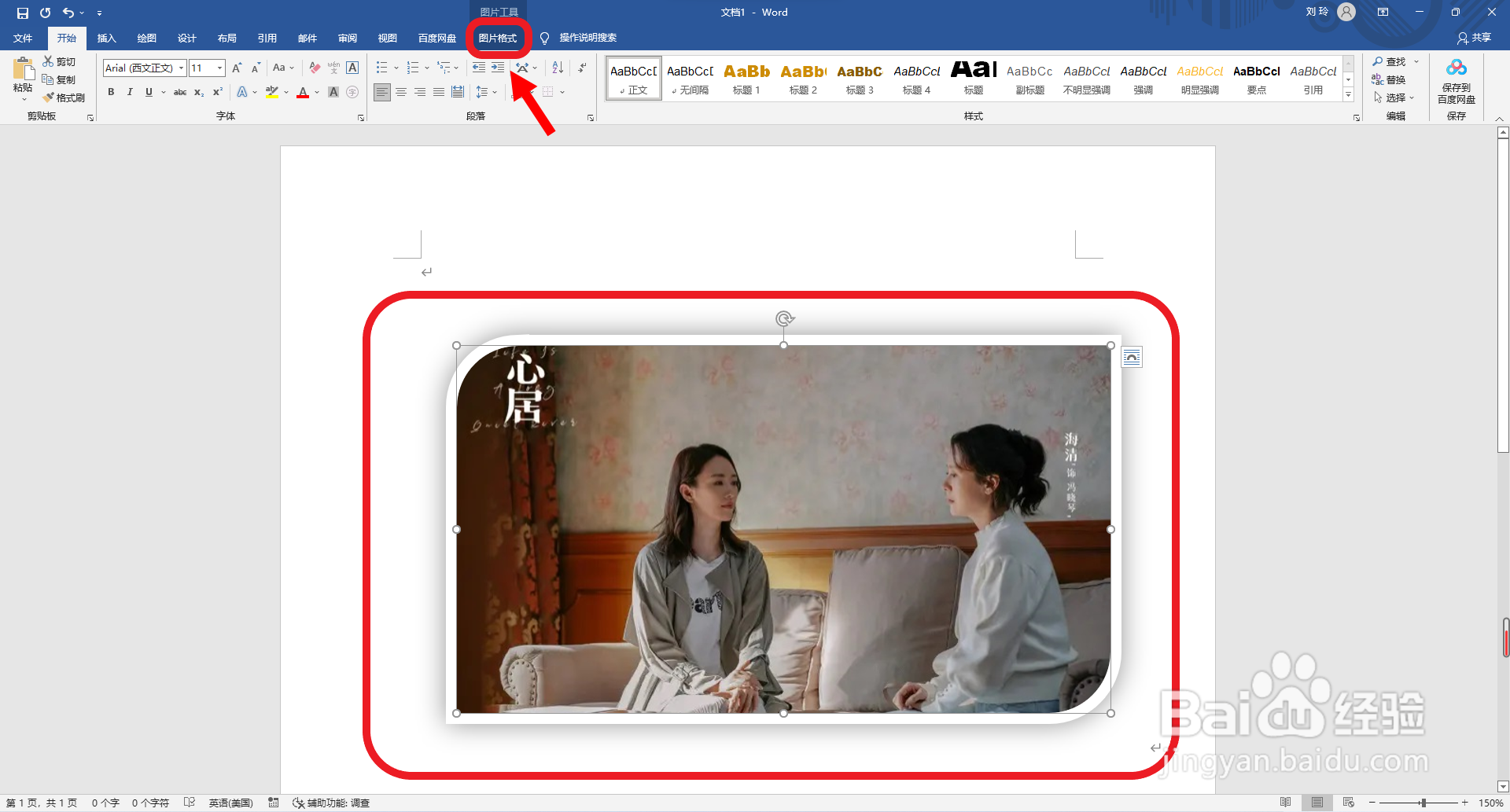Open the numbered list dropdown arrow
1510x812 pixels.
pos(427,68)
